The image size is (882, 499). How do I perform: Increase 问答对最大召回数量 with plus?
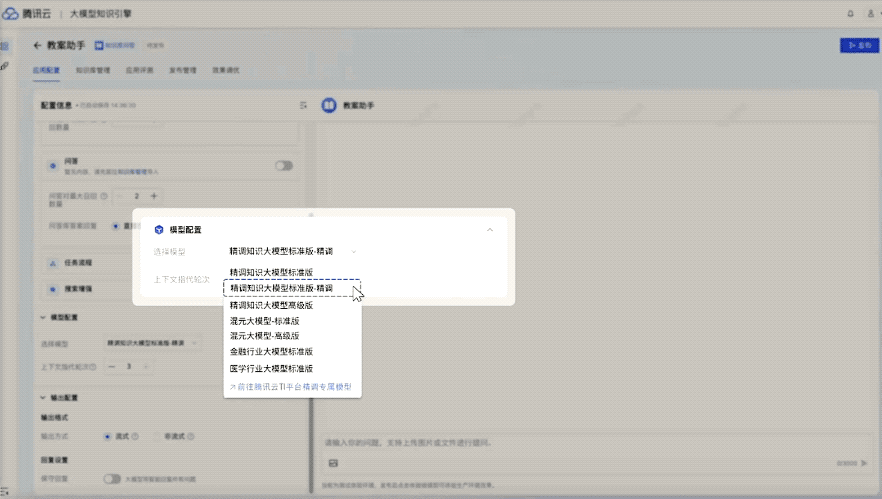[x=154, y=196]
